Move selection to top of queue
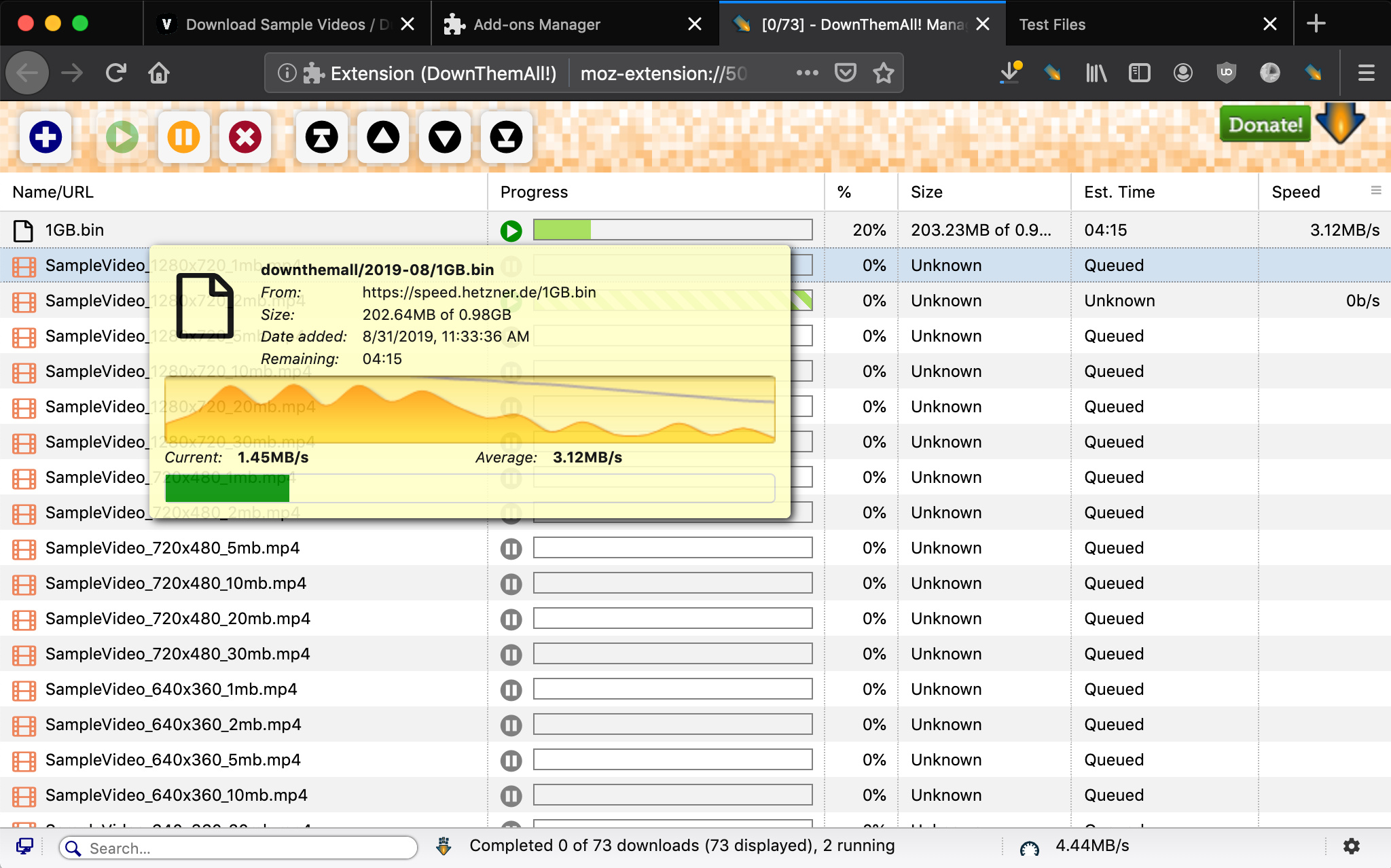This screenshot has height=868, width=1391. [x=322, y=137]
